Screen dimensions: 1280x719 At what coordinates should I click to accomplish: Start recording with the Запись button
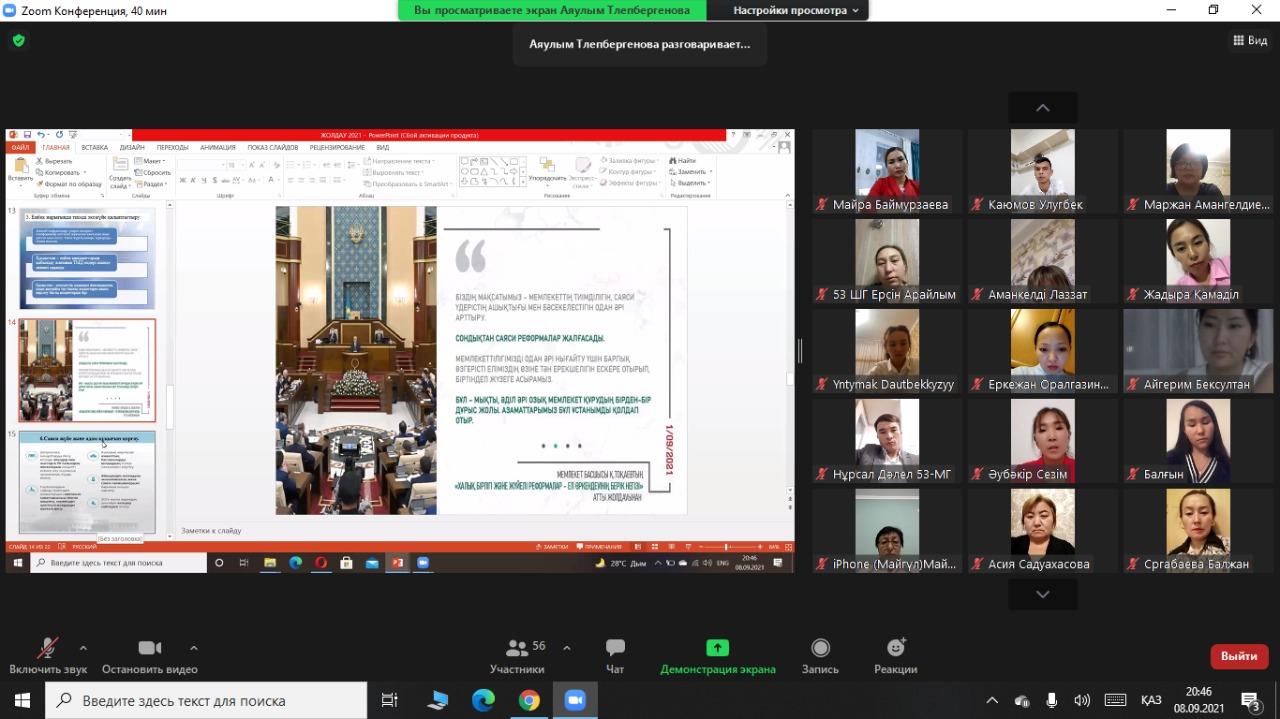[x=820, y=648]
